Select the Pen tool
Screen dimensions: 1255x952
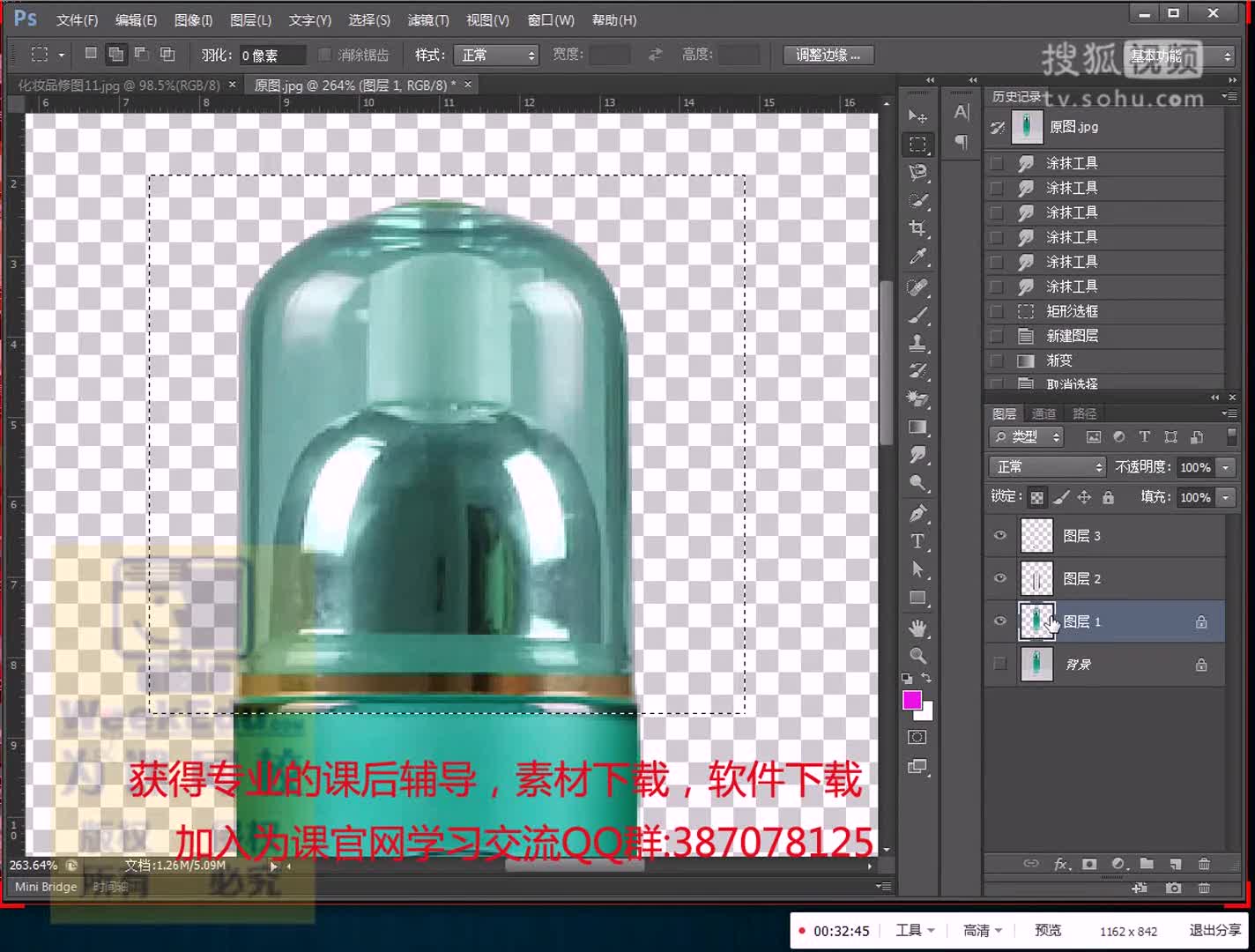point(917,513)
